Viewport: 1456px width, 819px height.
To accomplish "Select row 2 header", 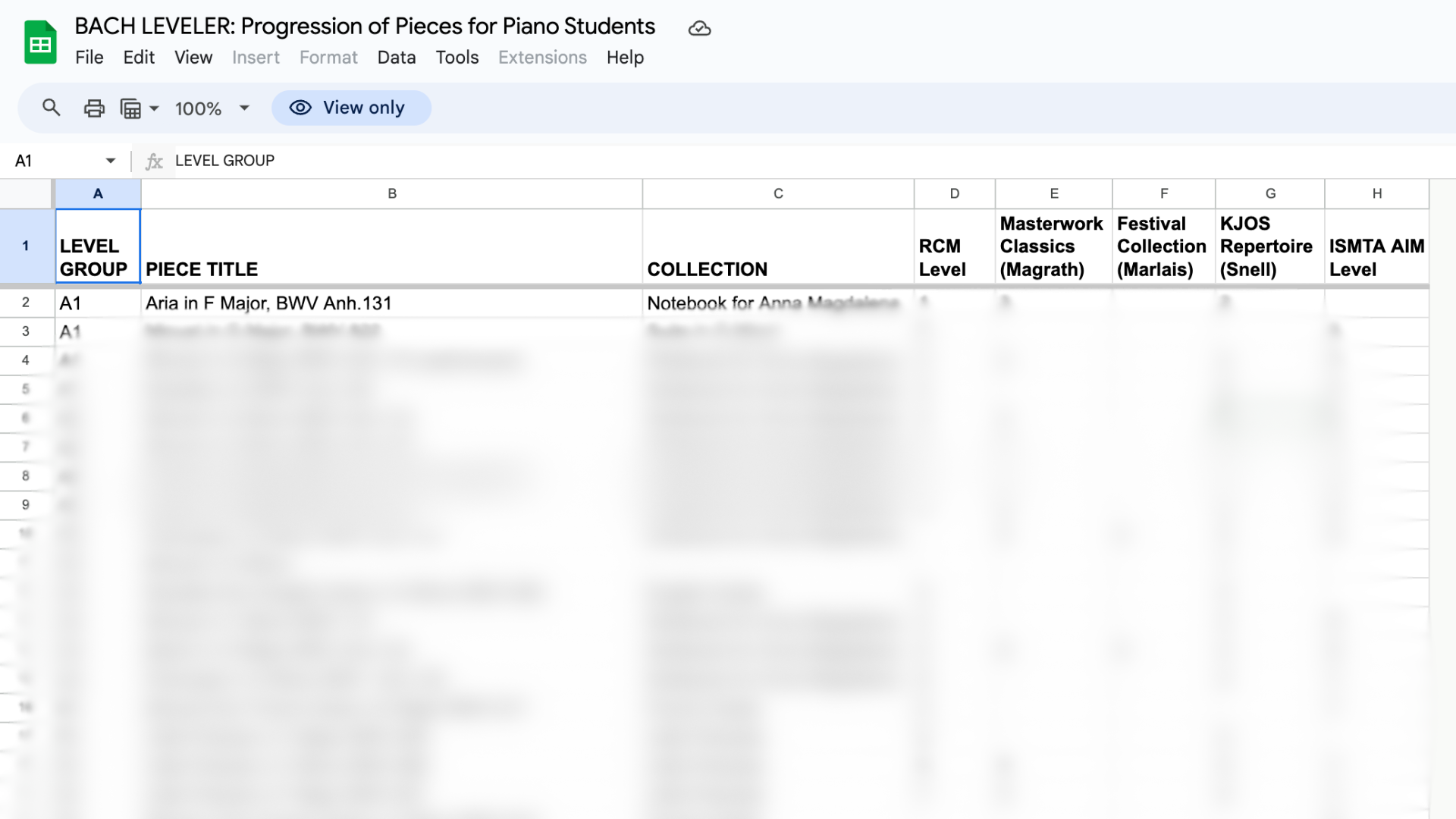I will click(26, 303).
